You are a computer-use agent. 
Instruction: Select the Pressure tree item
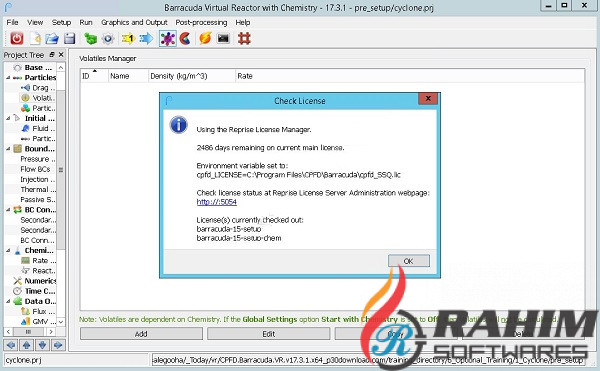pos(38,159)
